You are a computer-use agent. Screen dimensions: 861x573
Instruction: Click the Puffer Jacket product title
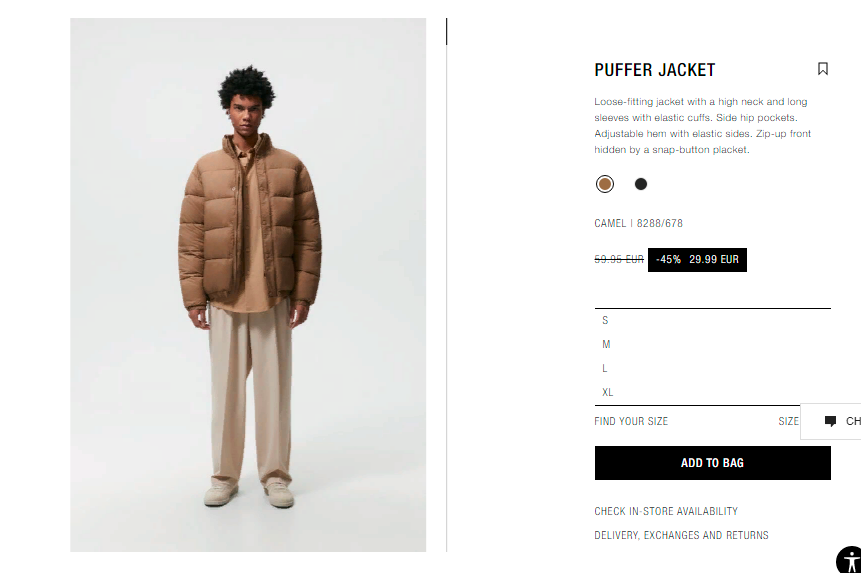(x=655, y=70)
